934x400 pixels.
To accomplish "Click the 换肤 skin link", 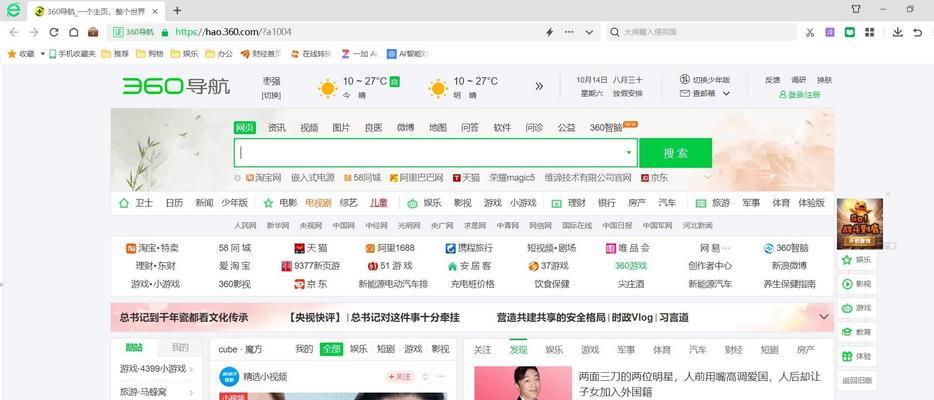I will click(x=824, y=80).
